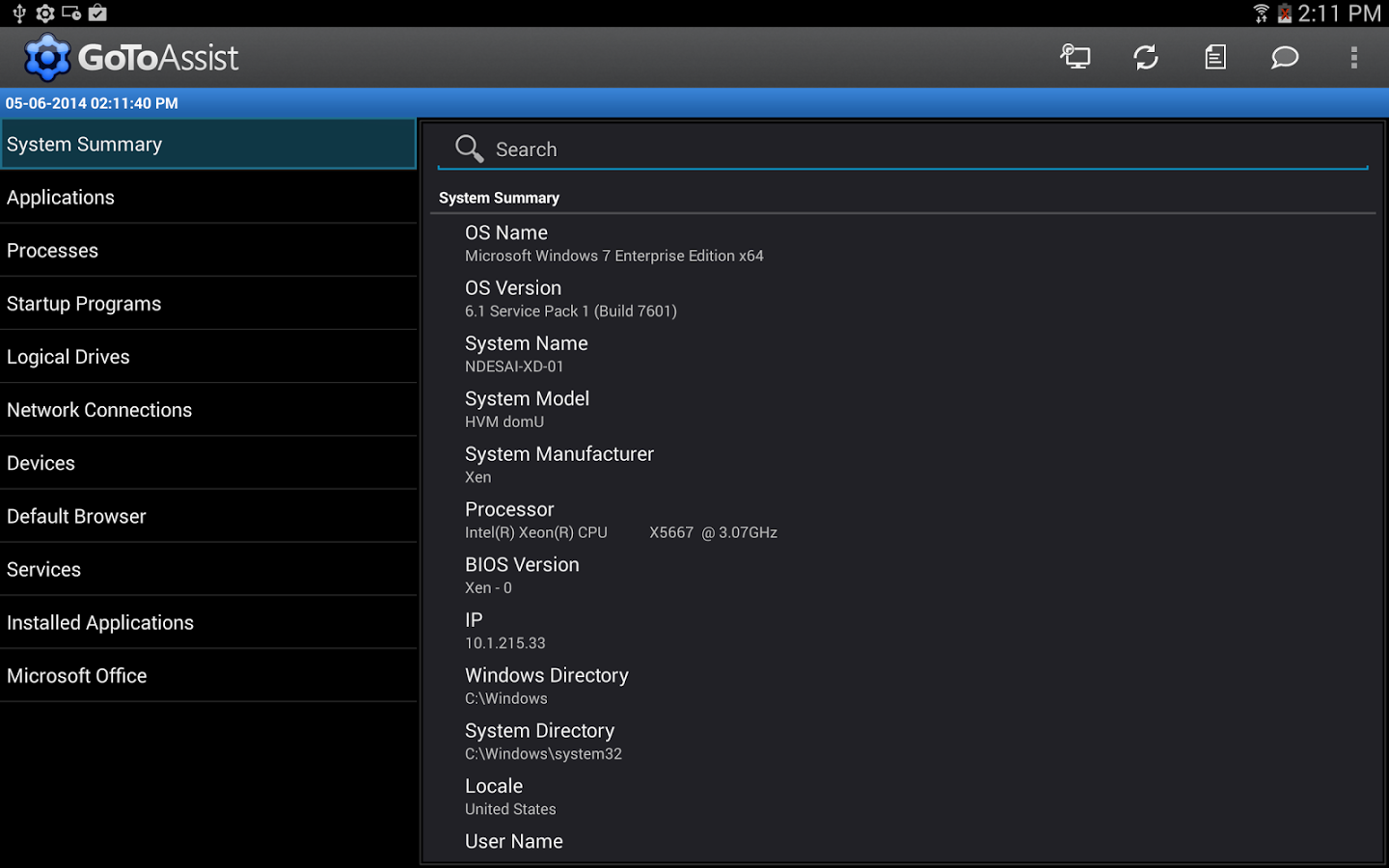
Task: Show Installed Applications list
Action: (x=208, y=621)
